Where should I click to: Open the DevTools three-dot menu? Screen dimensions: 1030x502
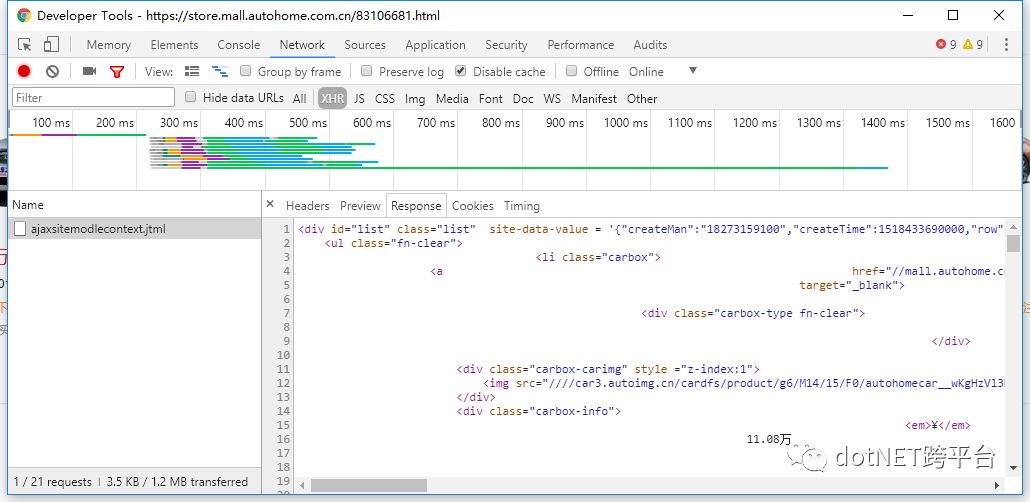tap(1006, 45)
